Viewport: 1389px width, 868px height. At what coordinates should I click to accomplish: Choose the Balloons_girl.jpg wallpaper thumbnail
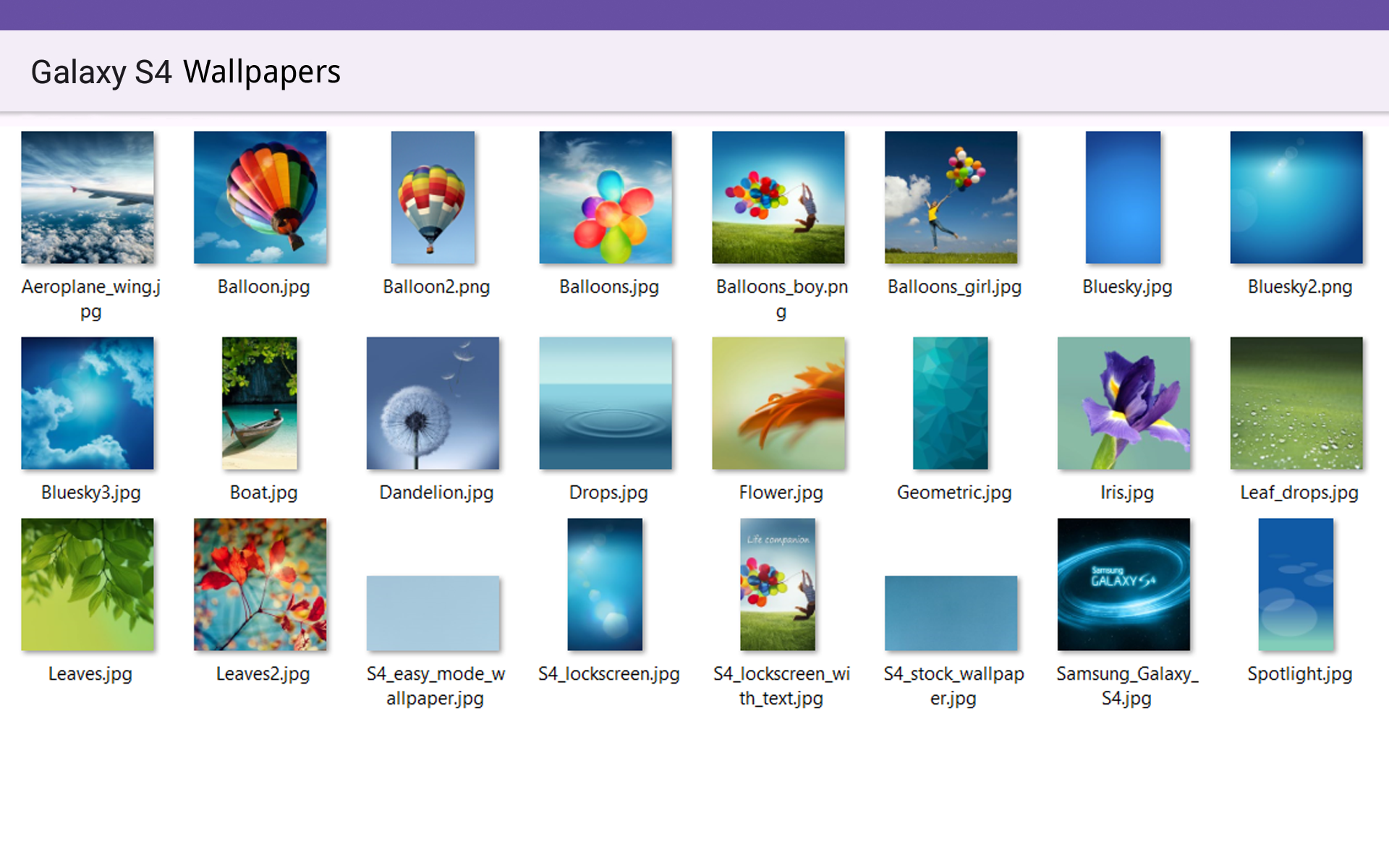point(951,197)
